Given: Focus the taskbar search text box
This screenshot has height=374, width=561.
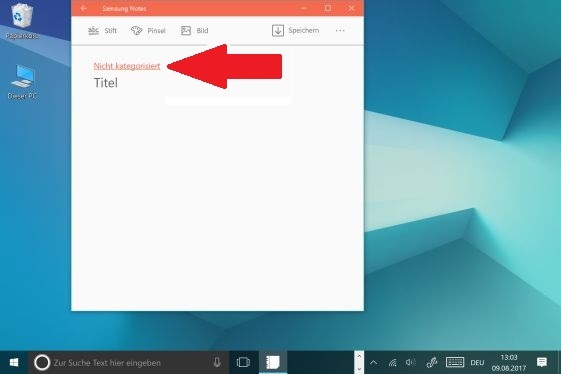Looking at the screenshot, I should (x=129, y=363).
